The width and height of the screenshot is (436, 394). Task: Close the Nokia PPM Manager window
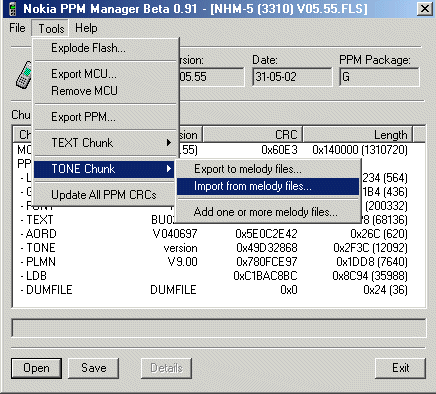424,9
